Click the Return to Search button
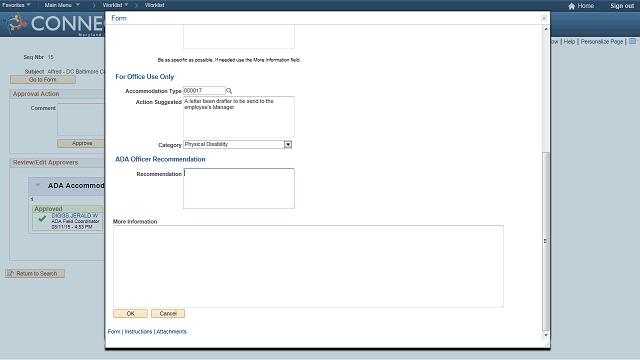 click(35, 273)
